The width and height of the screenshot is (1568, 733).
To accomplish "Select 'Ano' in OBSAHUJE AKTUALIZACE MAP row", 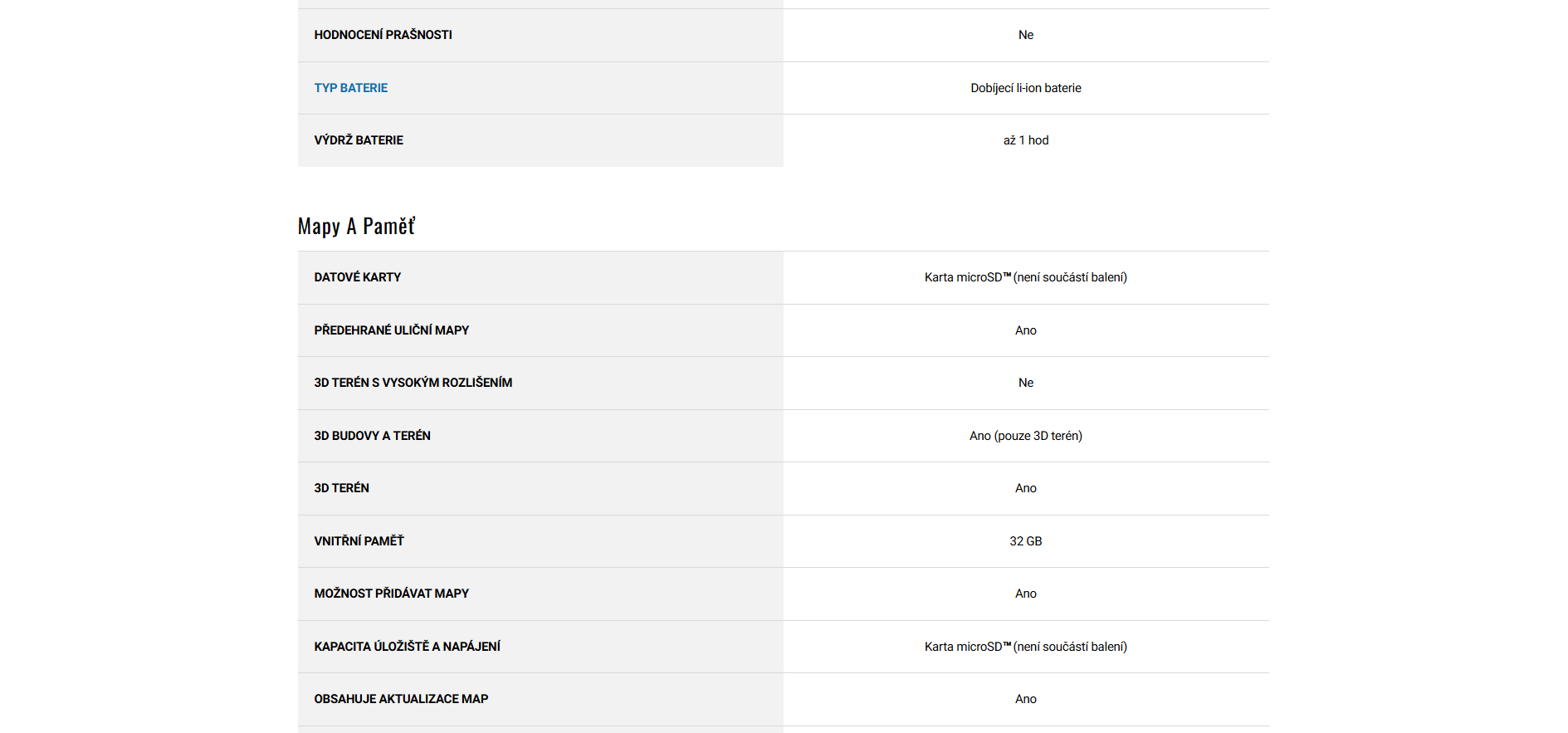I will pyautogui.click(x=1025, y=699).
